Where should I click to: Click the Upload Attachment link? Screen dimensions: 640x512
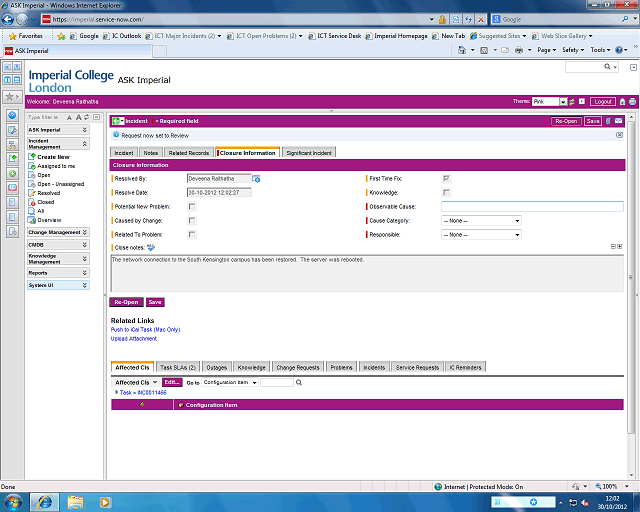coord(134,339)
